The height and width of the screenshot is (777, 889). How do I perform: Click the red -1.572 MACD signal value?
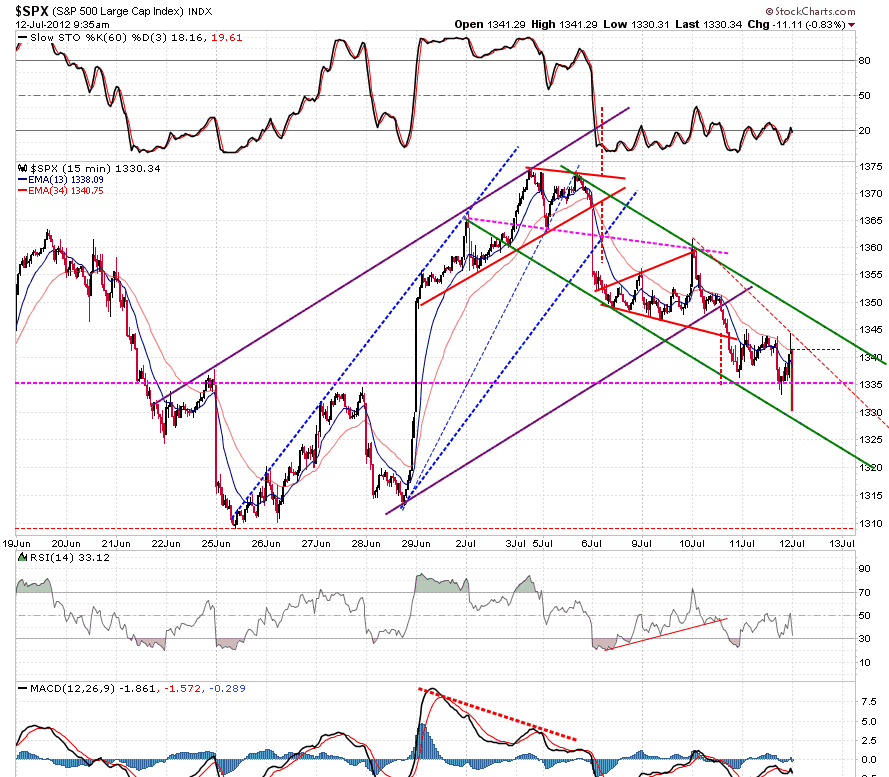(183, 689)
